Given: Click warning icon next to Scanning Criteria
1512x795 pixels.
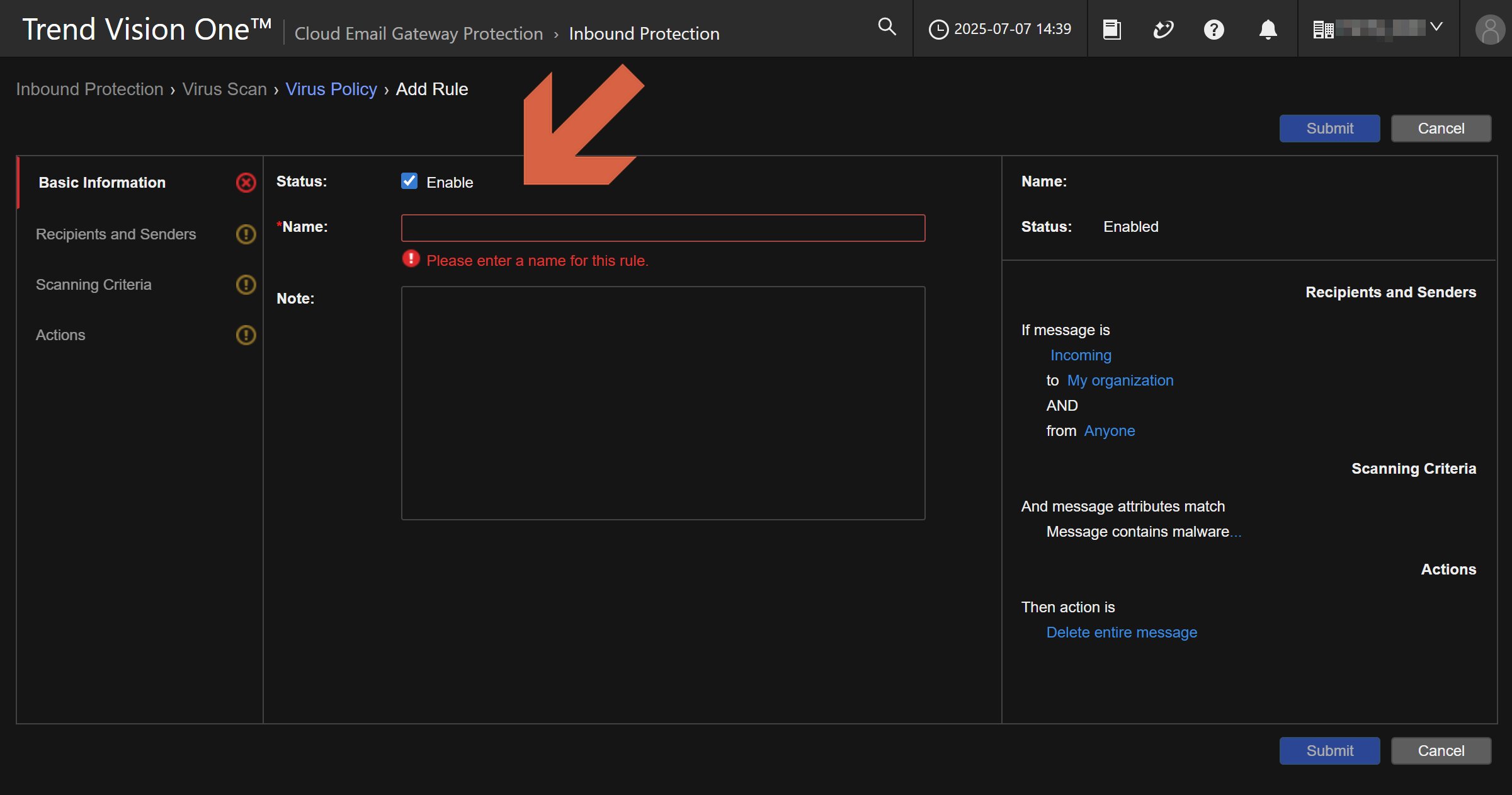Looking at the screenshot, I should (246, 285).
